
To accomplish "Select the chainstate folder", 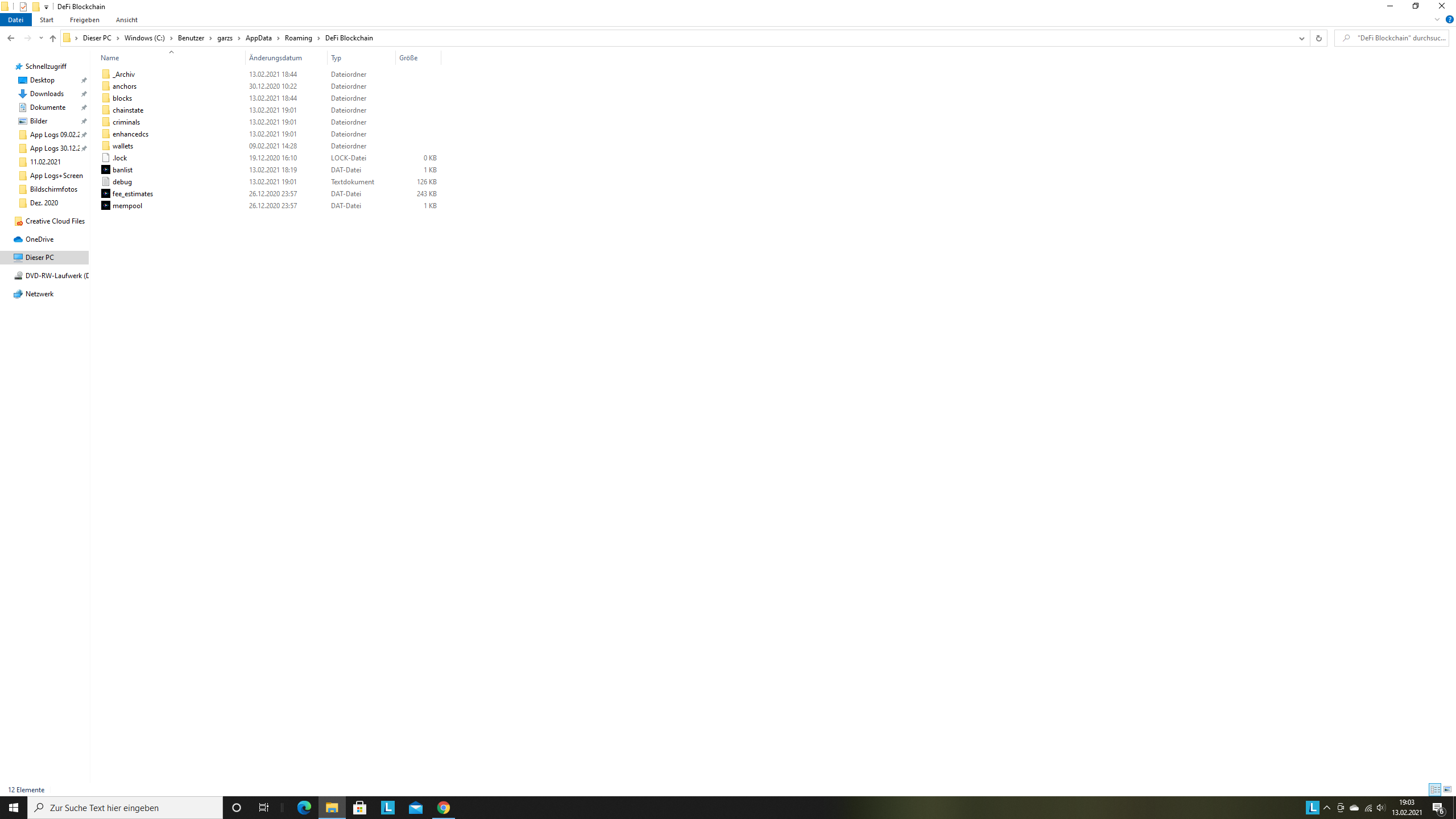I will click(127, 110).
